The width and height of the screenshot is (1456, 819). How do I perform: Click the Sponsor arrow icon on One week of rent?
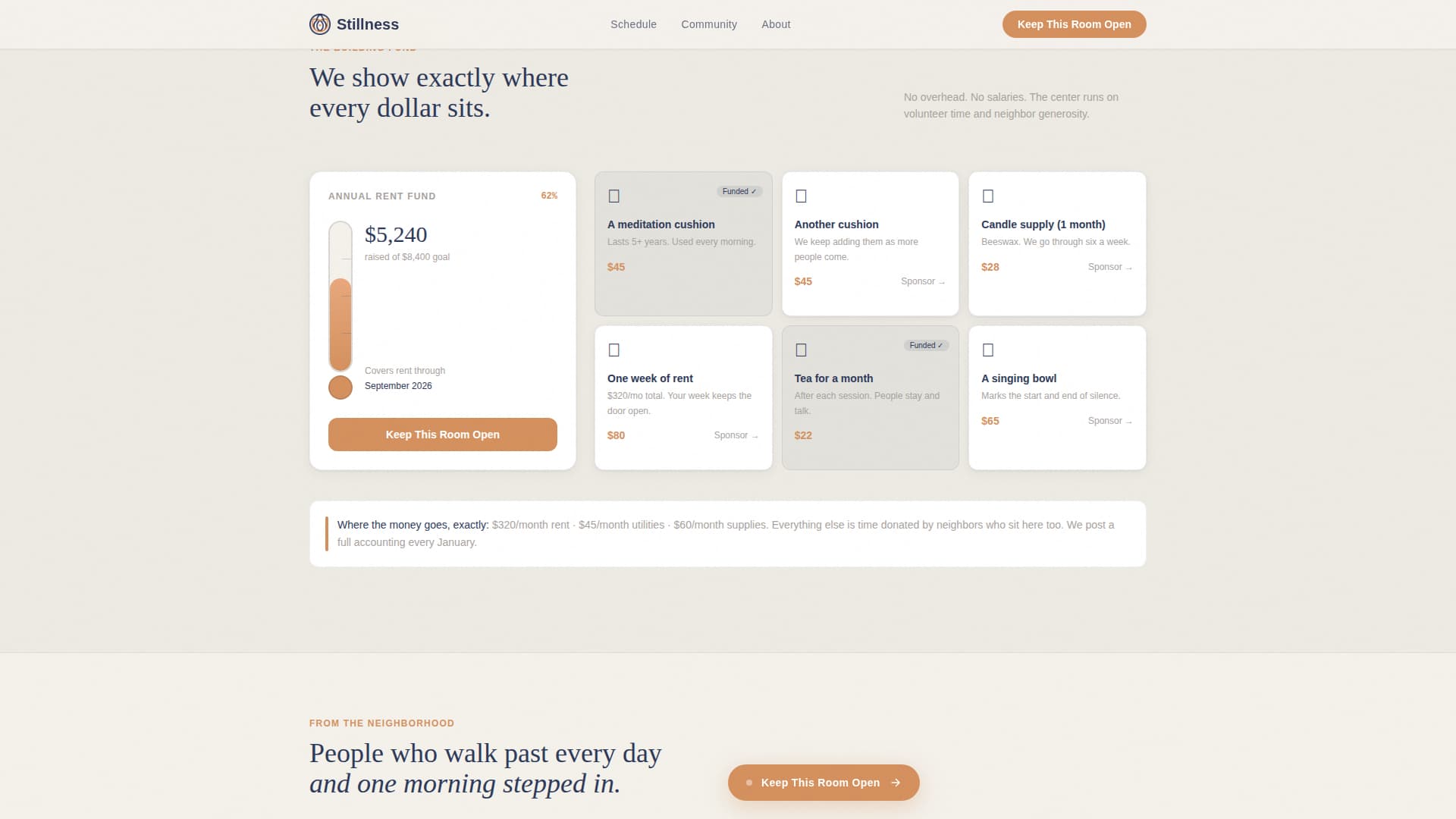point(755,435)
